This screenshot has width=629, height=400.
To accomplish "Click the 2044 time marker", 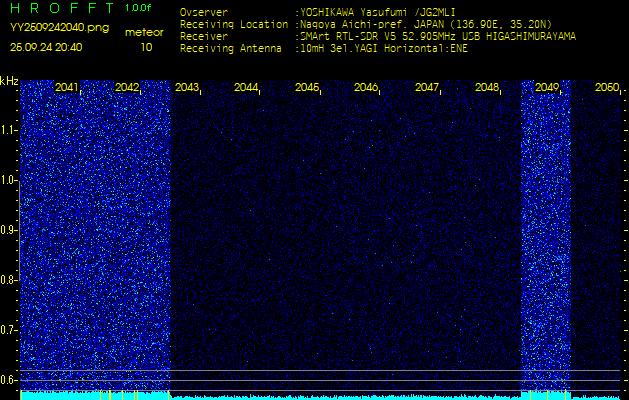I will click(x=246, y=87).
